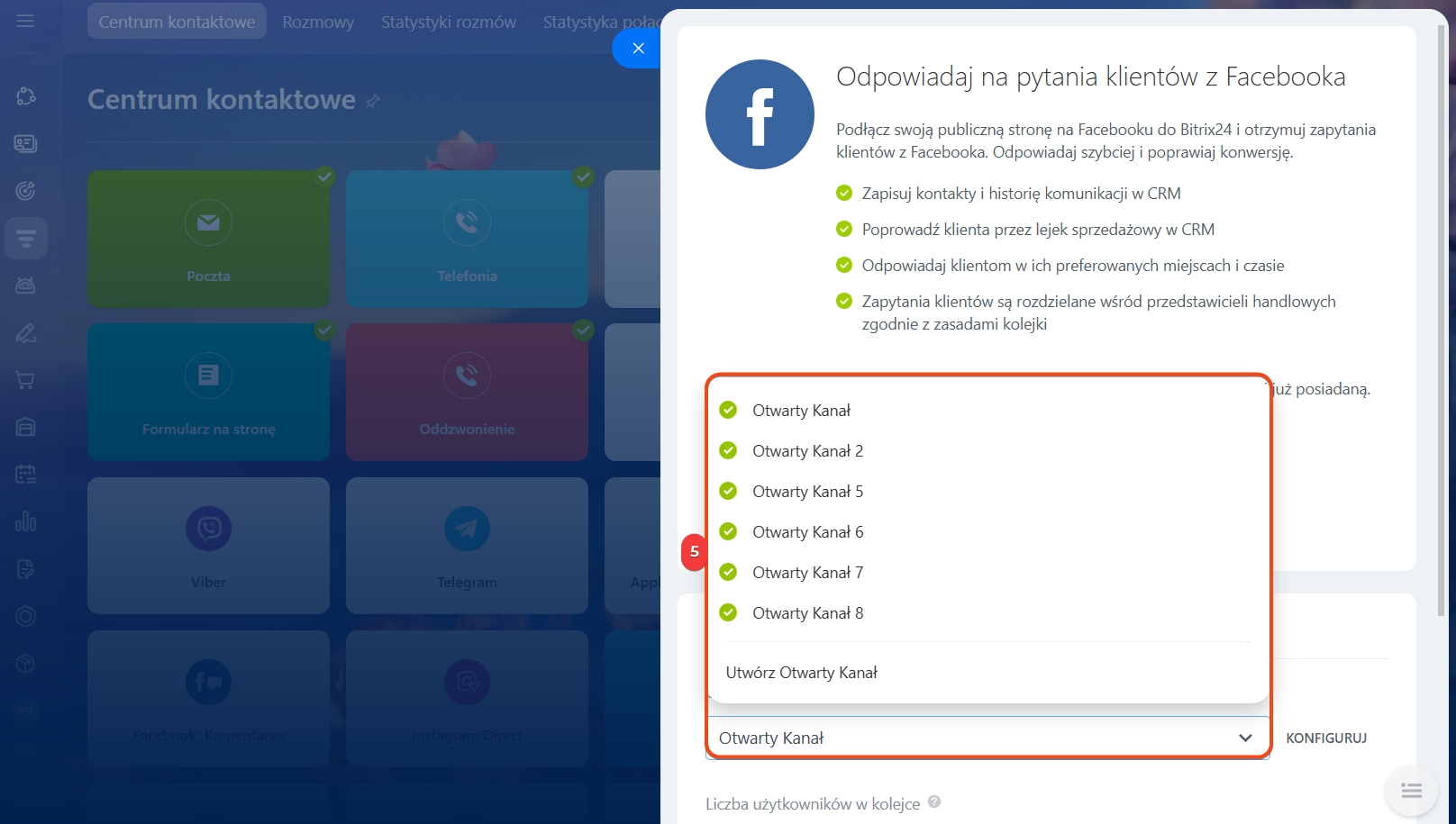Screen dimensions: 1456x824
Task: Click the Facebook panel heading text
Action: click(x=1091, y=77)
